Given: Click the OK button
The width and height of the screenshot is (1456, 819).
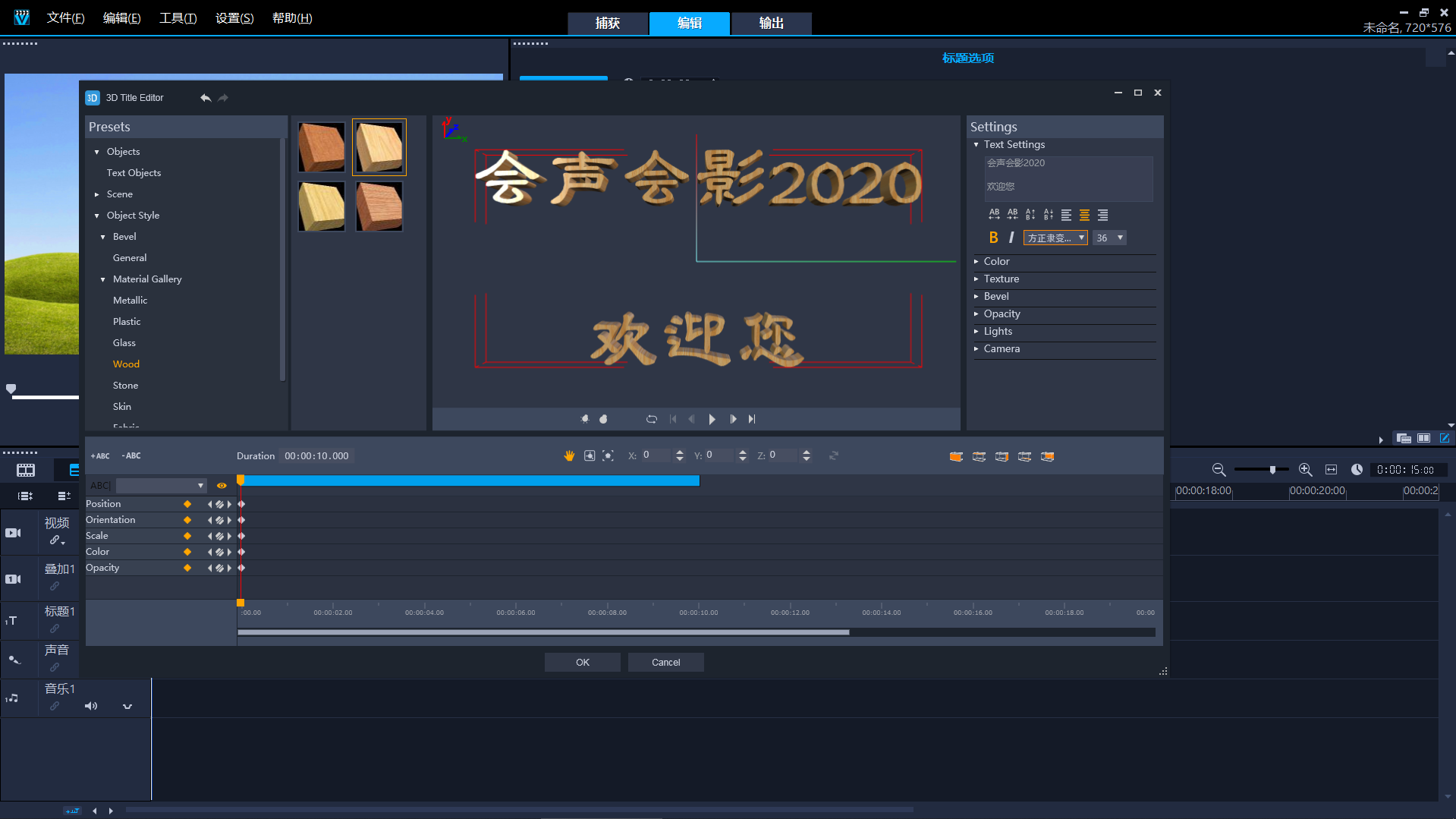Looking at the screenshot, I should coord(583,663).
